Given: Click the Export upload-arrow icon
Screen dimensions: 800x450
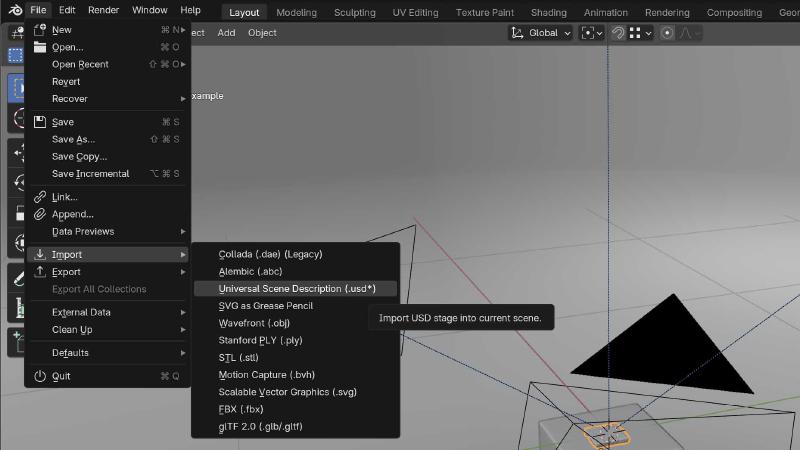Looking at the screenshot, I should click(x=40, y=272).
